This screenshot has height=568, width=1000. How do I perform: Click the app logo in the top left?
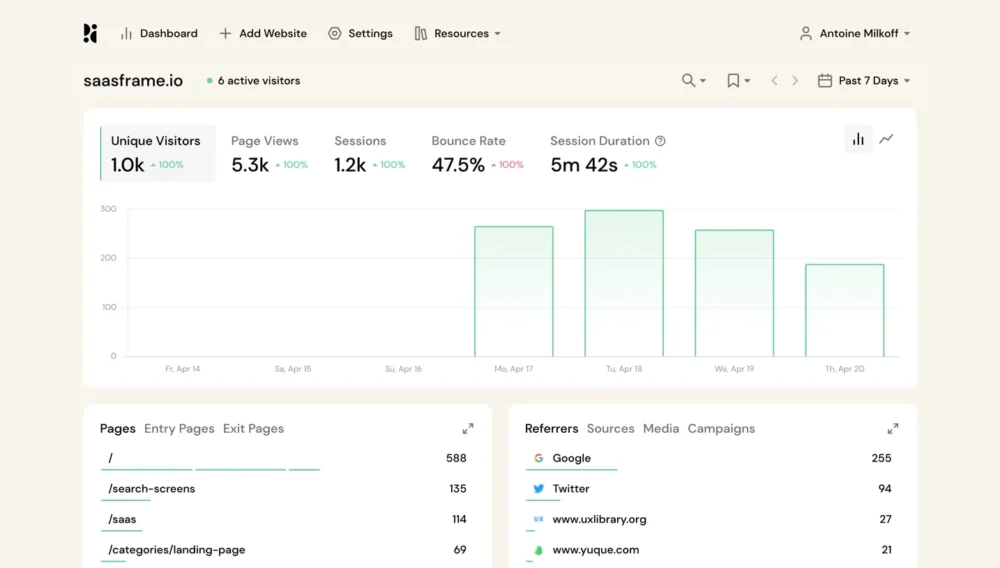90,33
